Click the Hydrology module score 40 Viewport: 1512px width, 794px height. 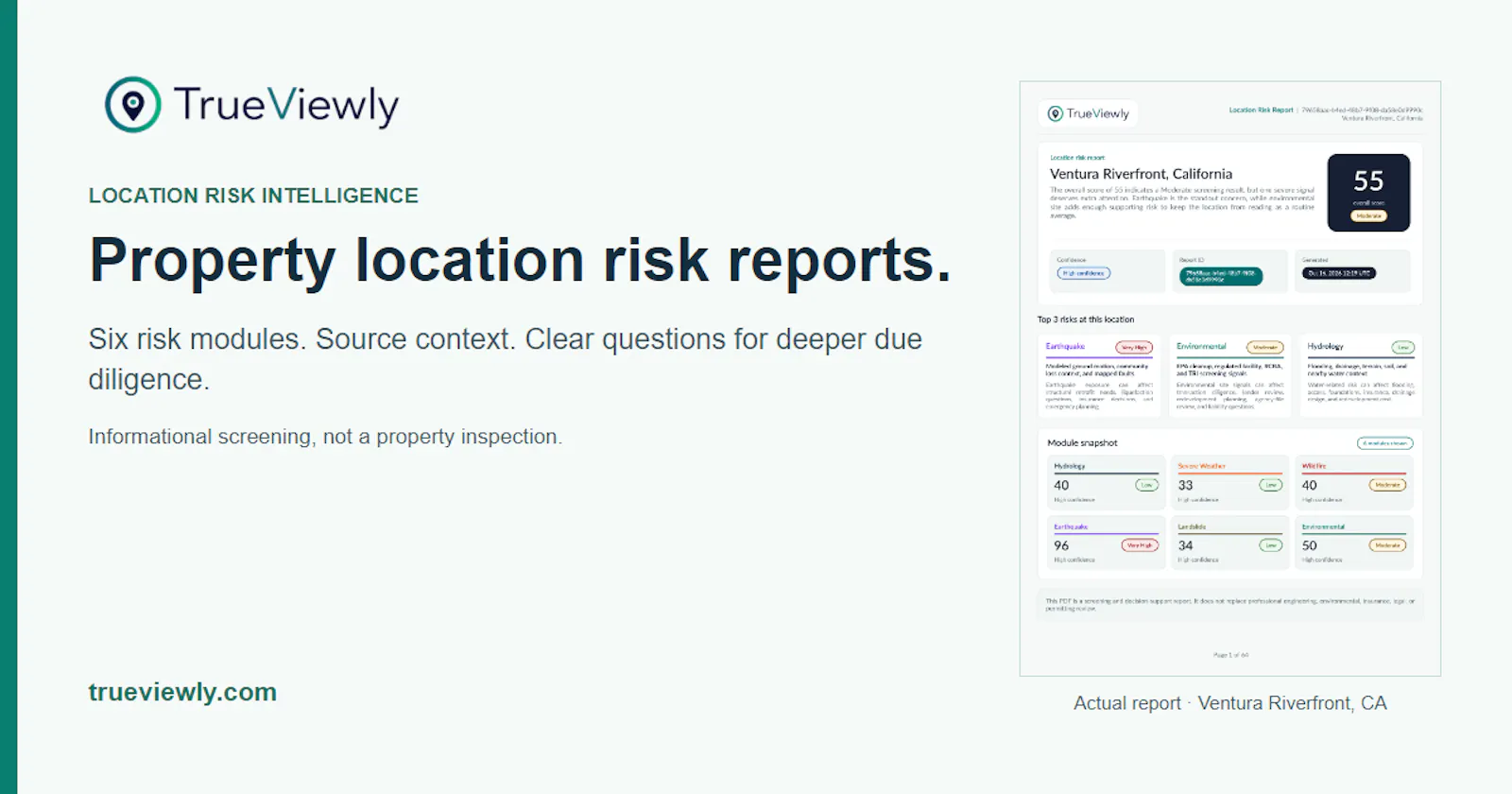pos(1061,485)
